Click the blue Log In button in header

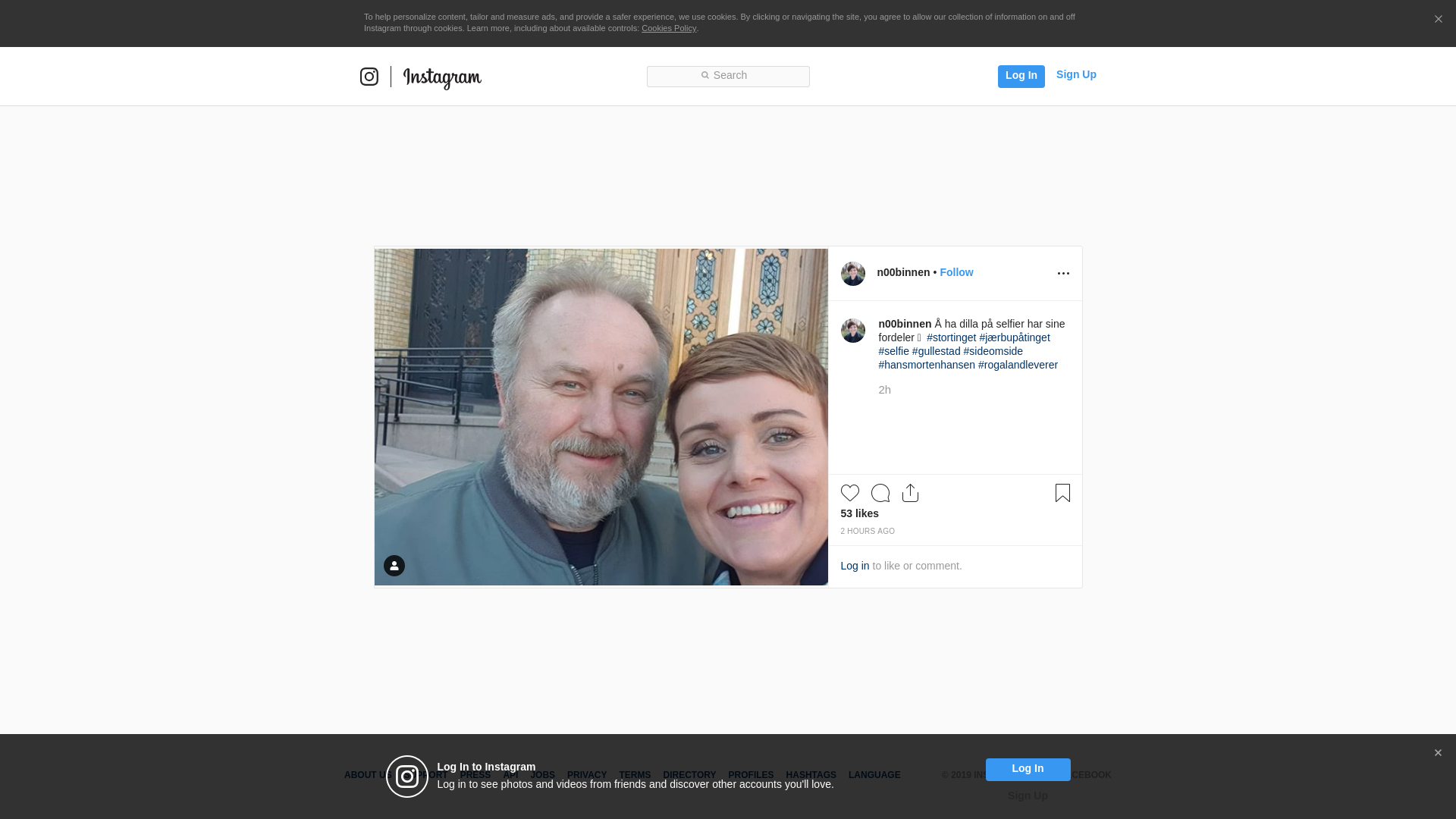tap(1021, 77)
